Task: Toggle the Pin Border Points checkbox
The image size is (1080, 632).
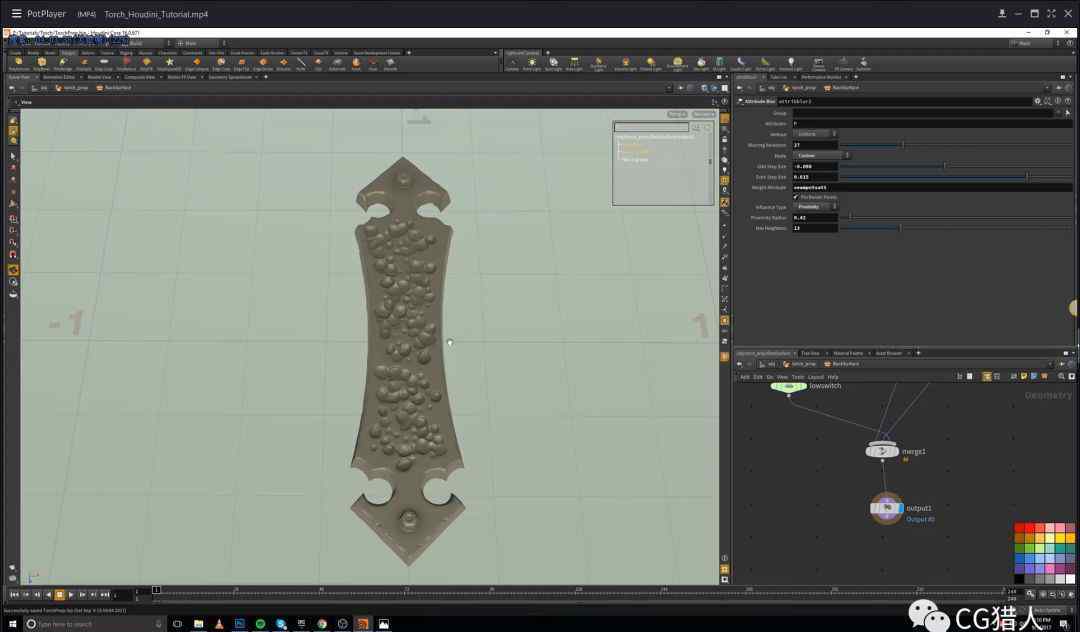Action: click(x=796, y=196)
